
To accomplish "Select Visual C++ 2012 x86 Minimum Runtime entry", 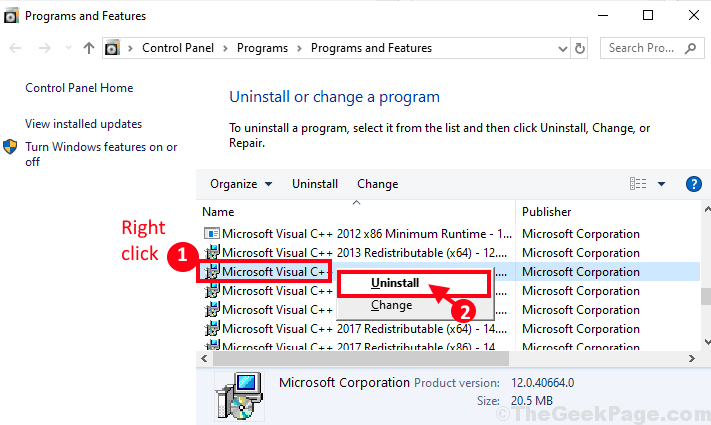I will pyautogui.click(x=357, y=234).
